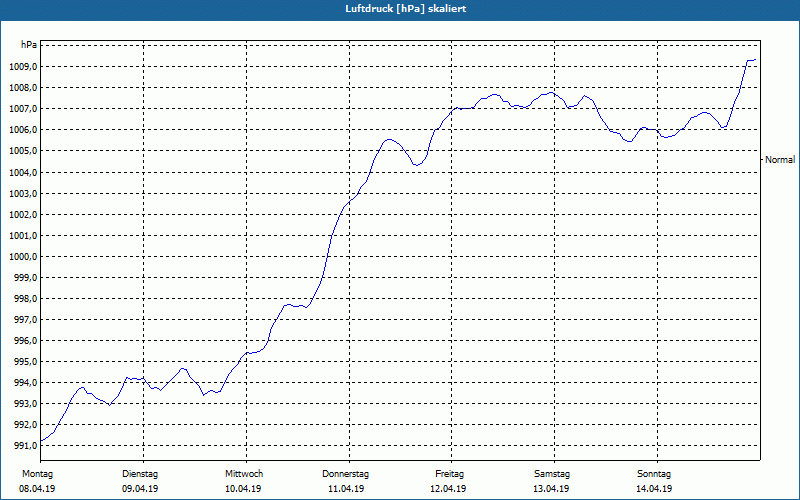Select the 1009,0 axis value
800x500 pixels.
pos(22,67)
